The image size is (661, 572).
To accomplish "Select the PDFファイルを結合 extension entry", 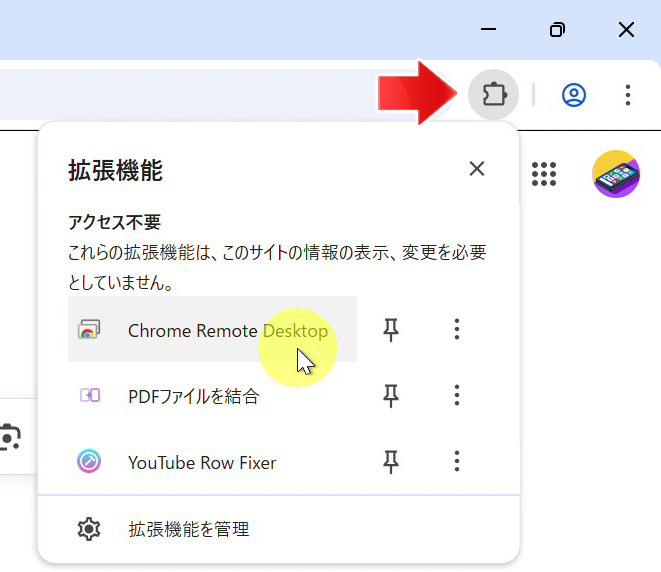I will pyautogui.click(x=193, y=396).
